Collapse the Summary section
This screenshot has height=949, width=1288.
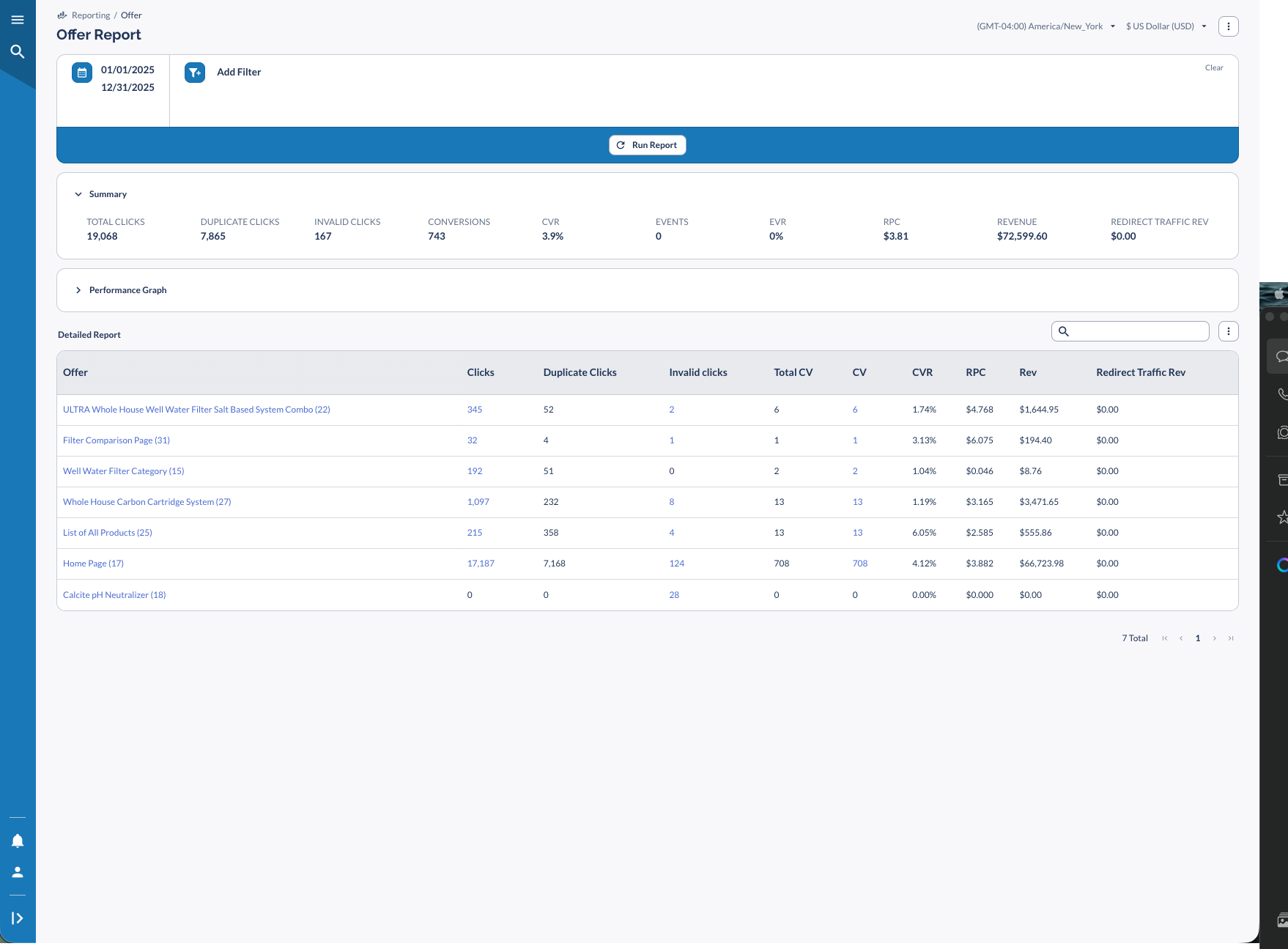78,194
